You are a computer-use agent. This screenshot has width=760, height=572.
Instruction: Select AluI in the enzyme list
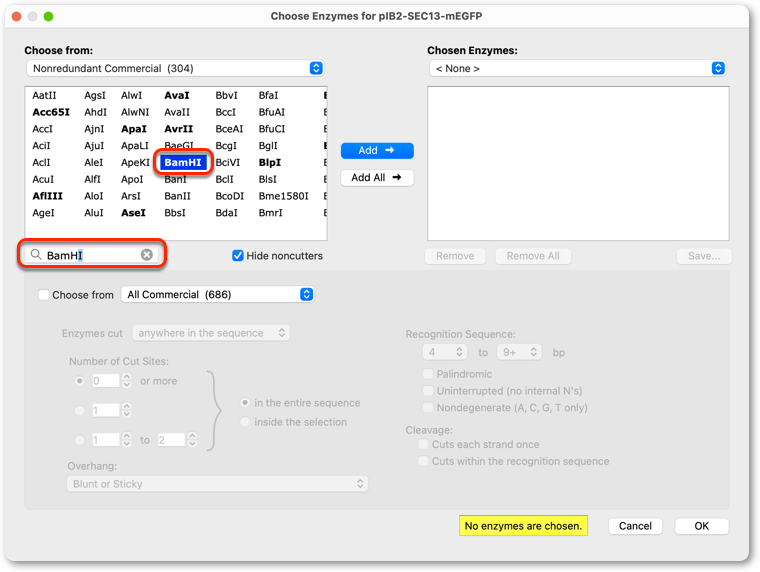94,213
